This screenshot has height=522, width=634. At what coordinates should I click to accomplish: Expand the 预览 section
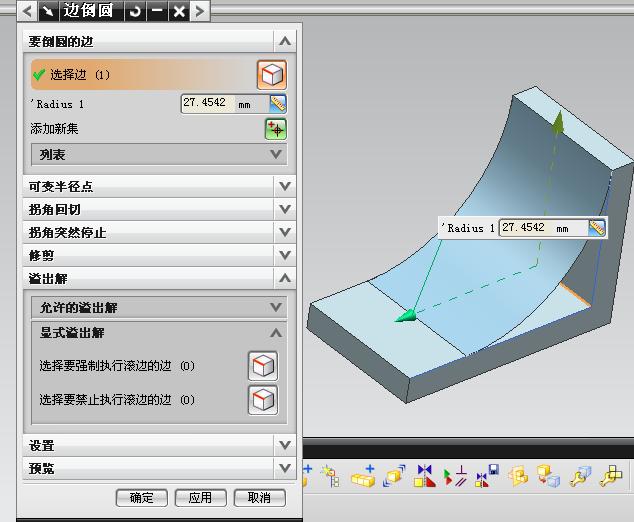(x=285, y=468)
